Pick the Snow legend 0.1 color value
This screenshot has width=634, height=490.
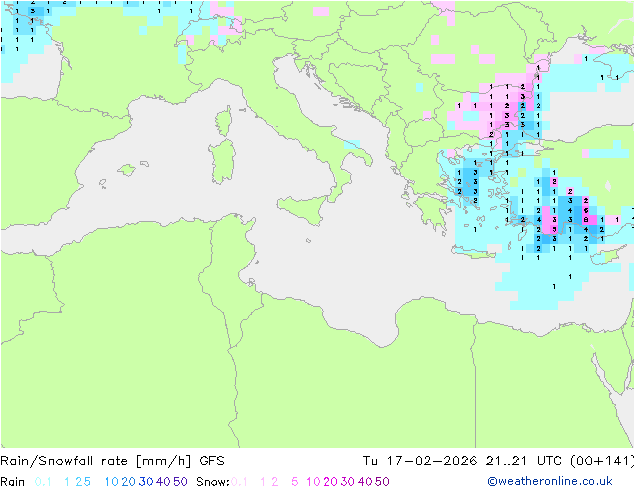[x=239, y=482]
